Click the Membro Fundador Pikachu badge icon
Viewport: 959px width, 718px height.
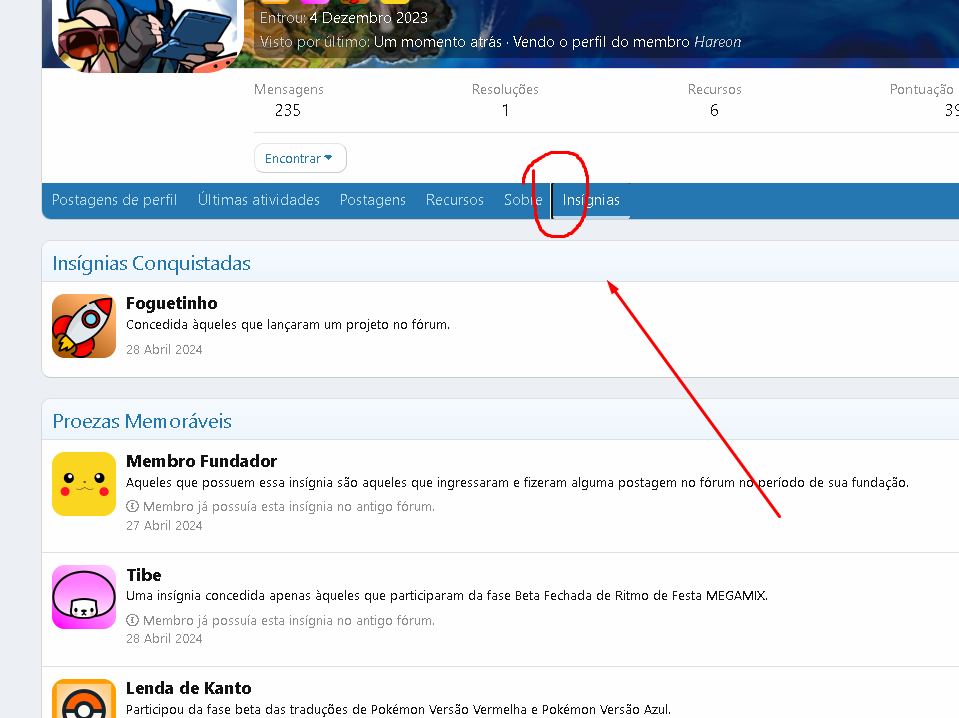coord(84,484)
